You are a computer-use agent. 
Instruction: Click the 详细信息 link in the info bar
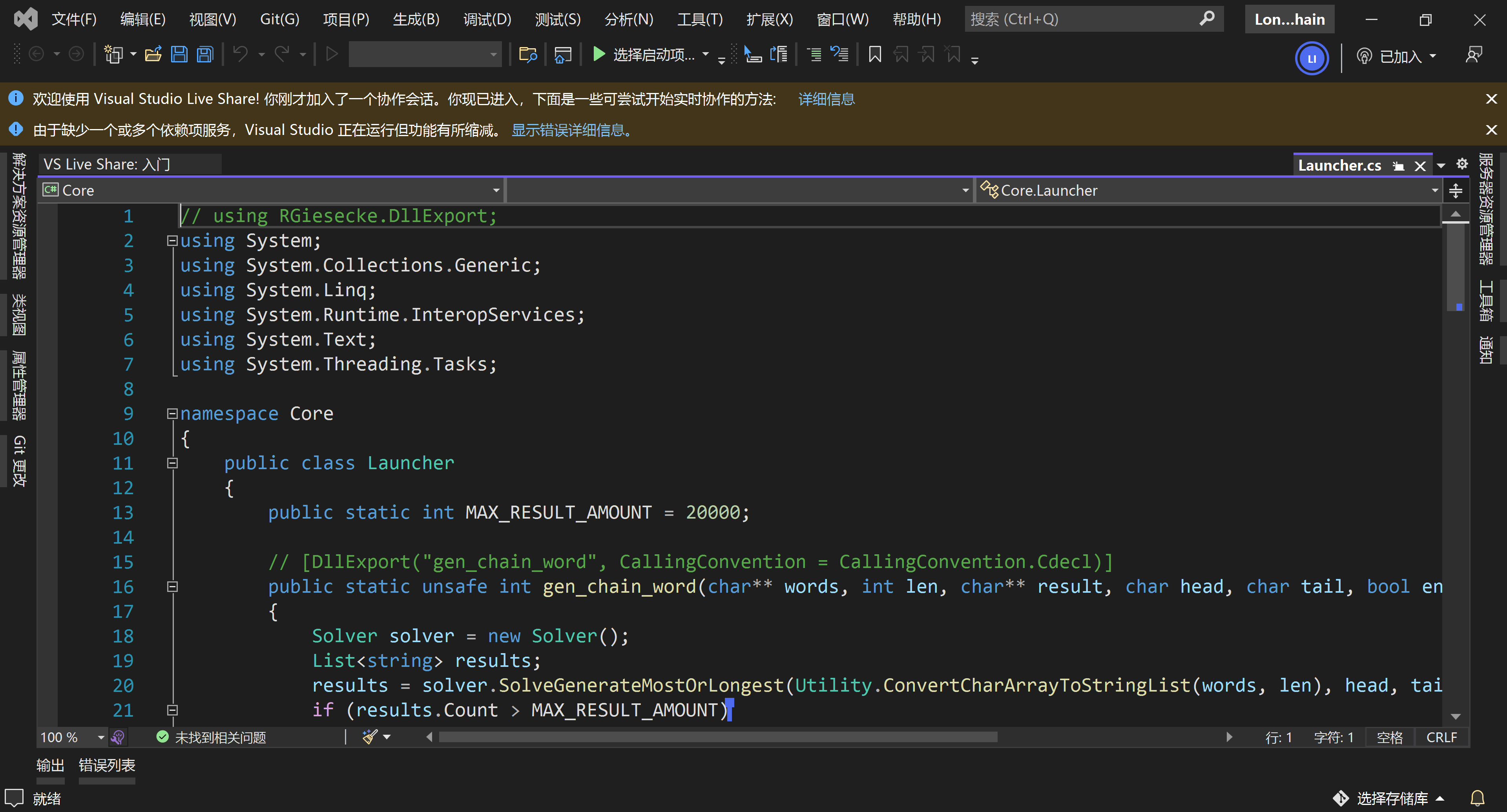pyautogui.click(x=826, y=99)
